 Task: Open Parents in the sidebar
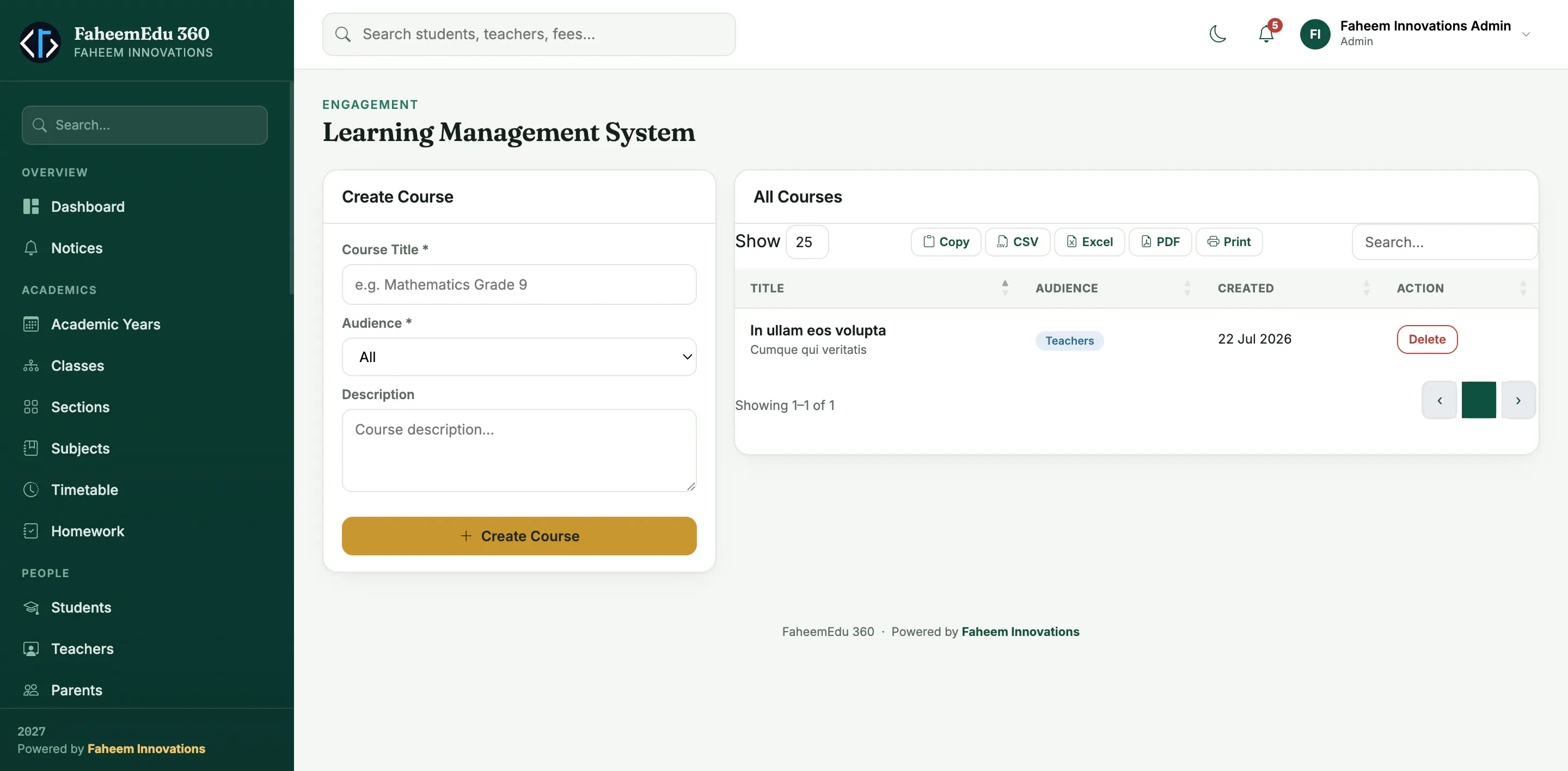[x=77, y=690]
